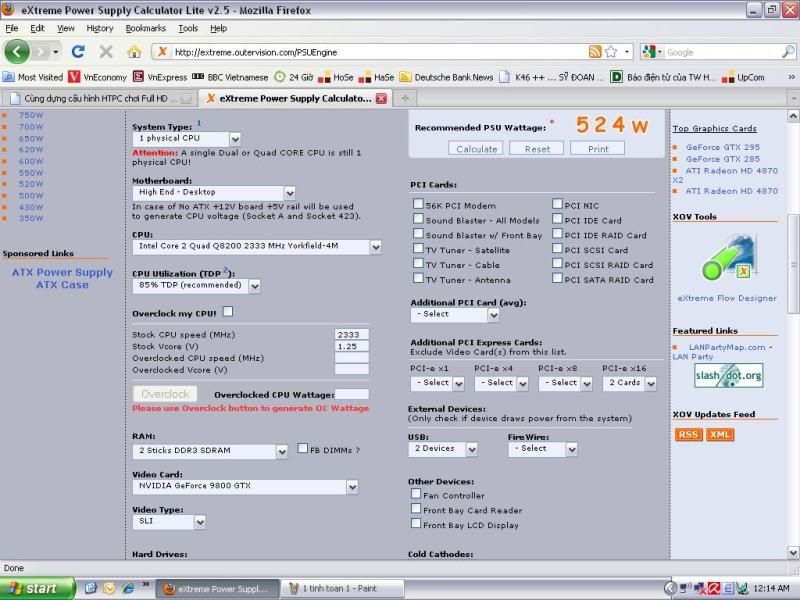Open the Bookmarks menu
Viewport: 800px width, 600px height.
(145, 29)
